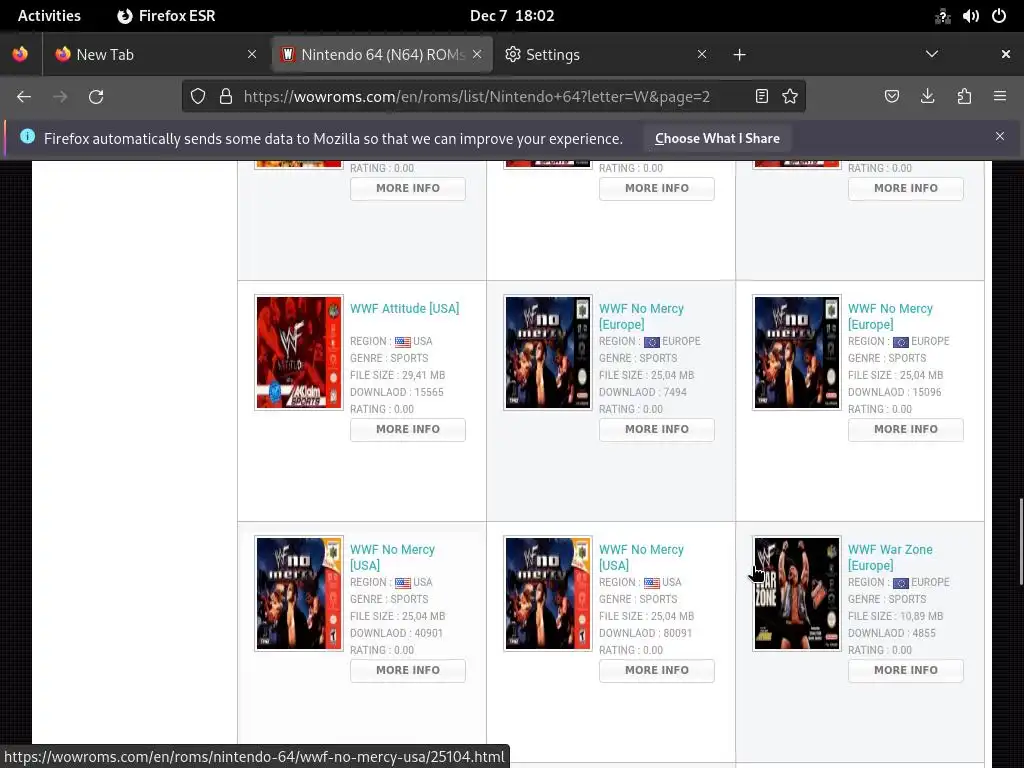Click MORE INFO under WWF Attitude [USA]

pyautogui.click(x=408, y=429)
